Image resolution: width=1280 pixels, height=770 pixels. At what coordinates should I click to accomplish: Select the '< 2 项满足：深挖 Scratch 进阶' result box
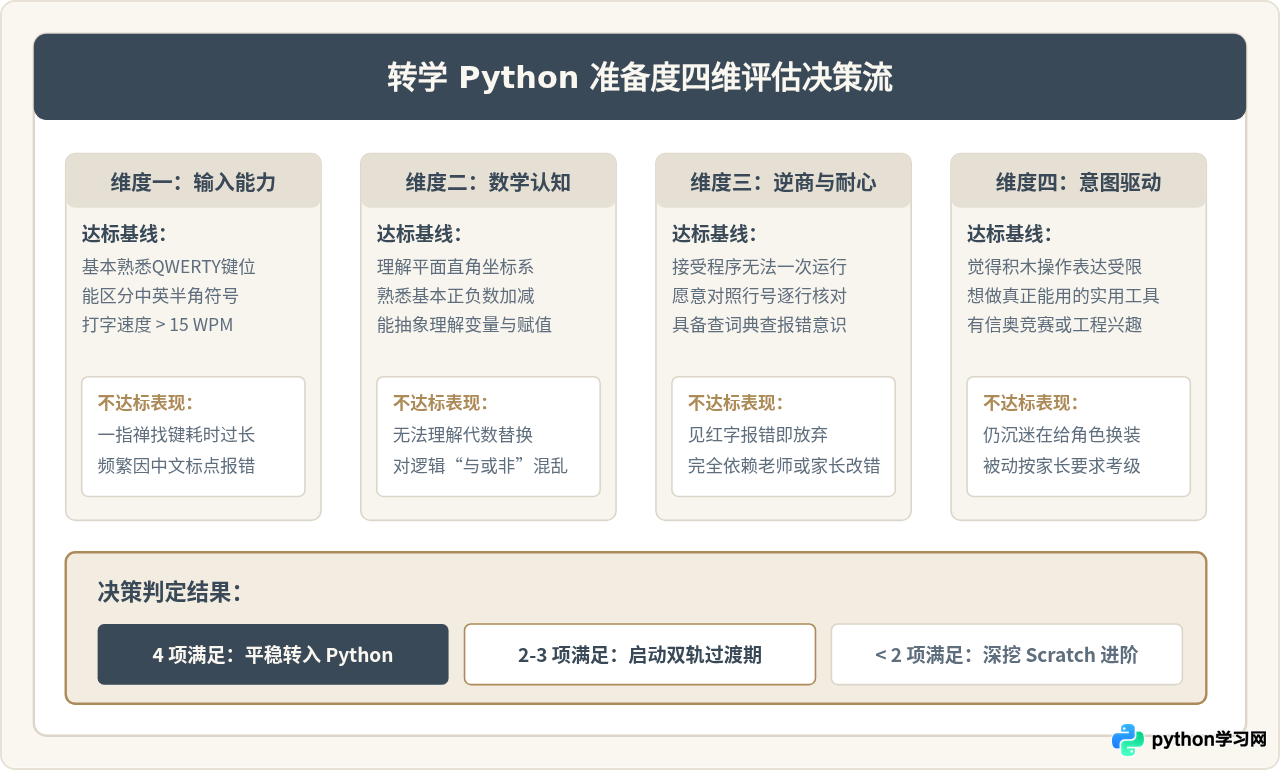pyautogui.click(x=1007, y=655)
